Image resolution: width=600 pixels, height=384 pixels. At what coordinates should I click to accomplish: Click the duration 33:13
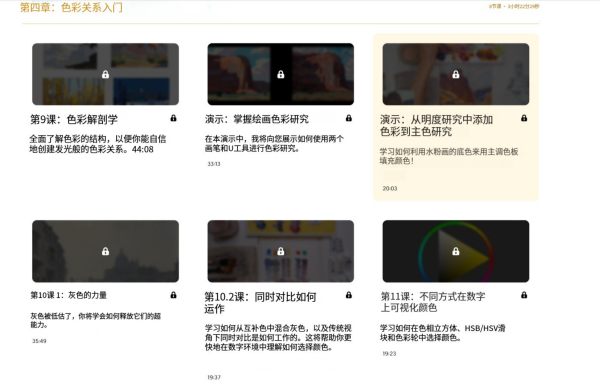coord(214,164)
